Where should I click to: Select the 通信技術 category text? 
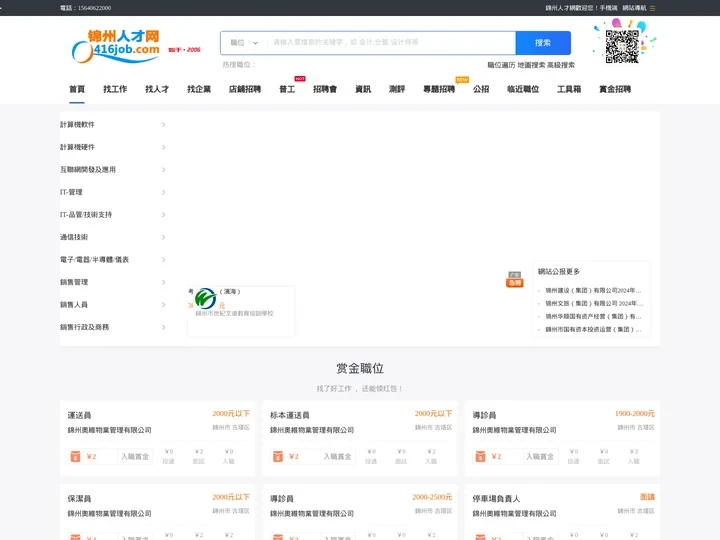[x=73, y=237]
